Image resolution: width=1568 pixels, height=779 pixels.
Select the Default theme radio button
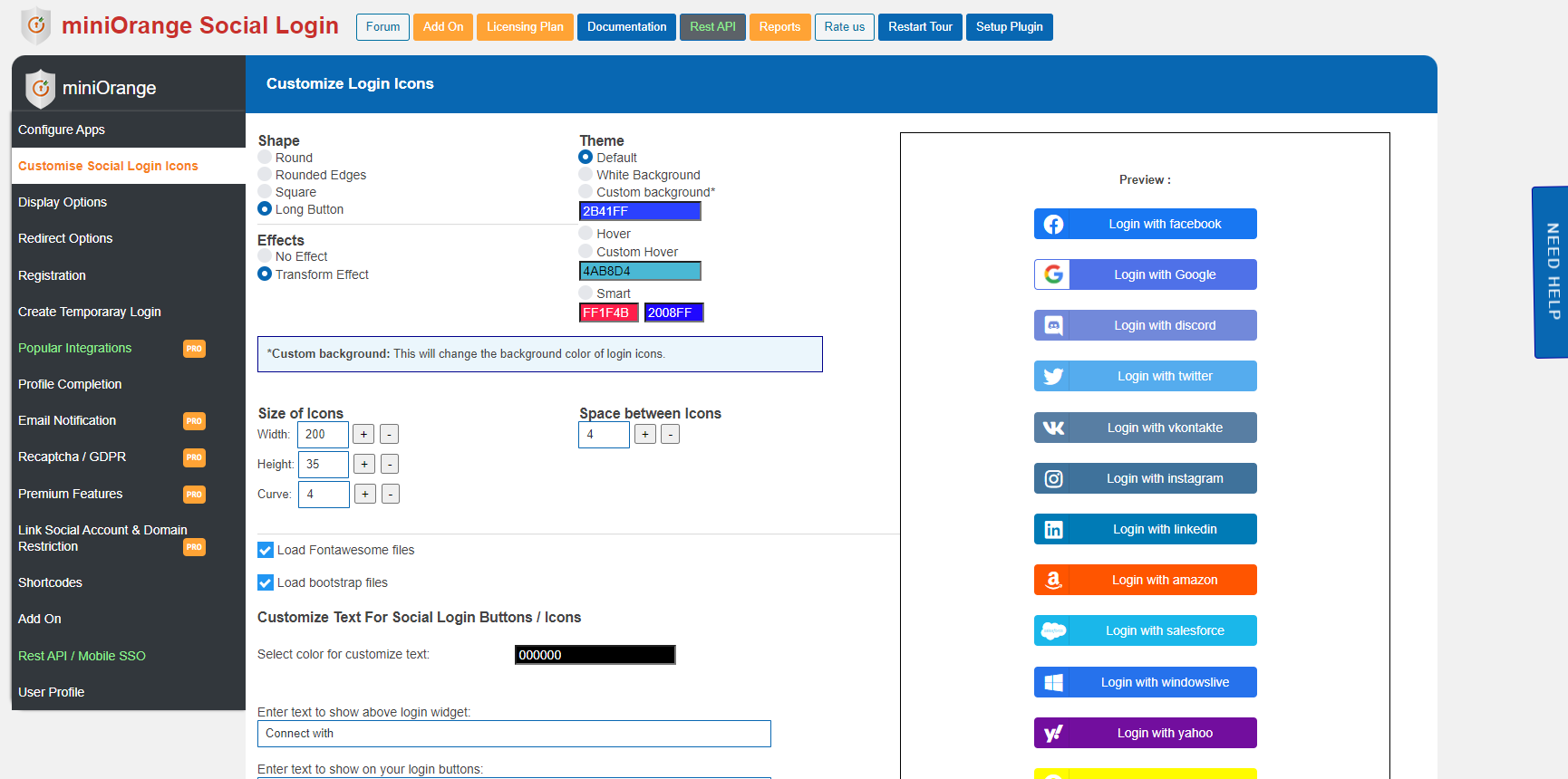pyautogui.click(x=586, y=157)
